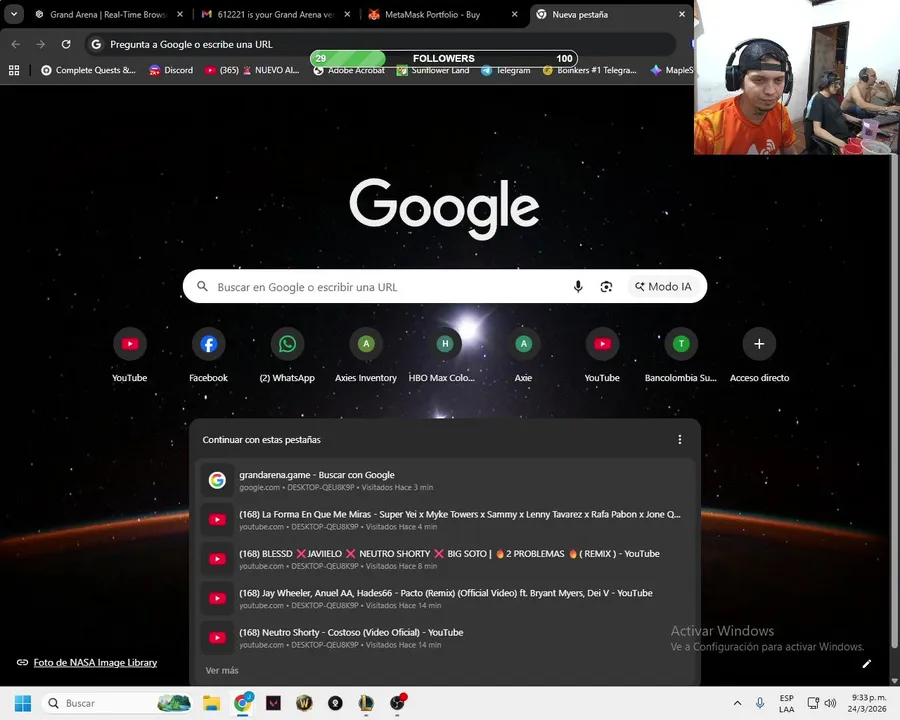Open the volume control in system tray
The width and height of the screenshot is (900, 720).
pos(831,703)
